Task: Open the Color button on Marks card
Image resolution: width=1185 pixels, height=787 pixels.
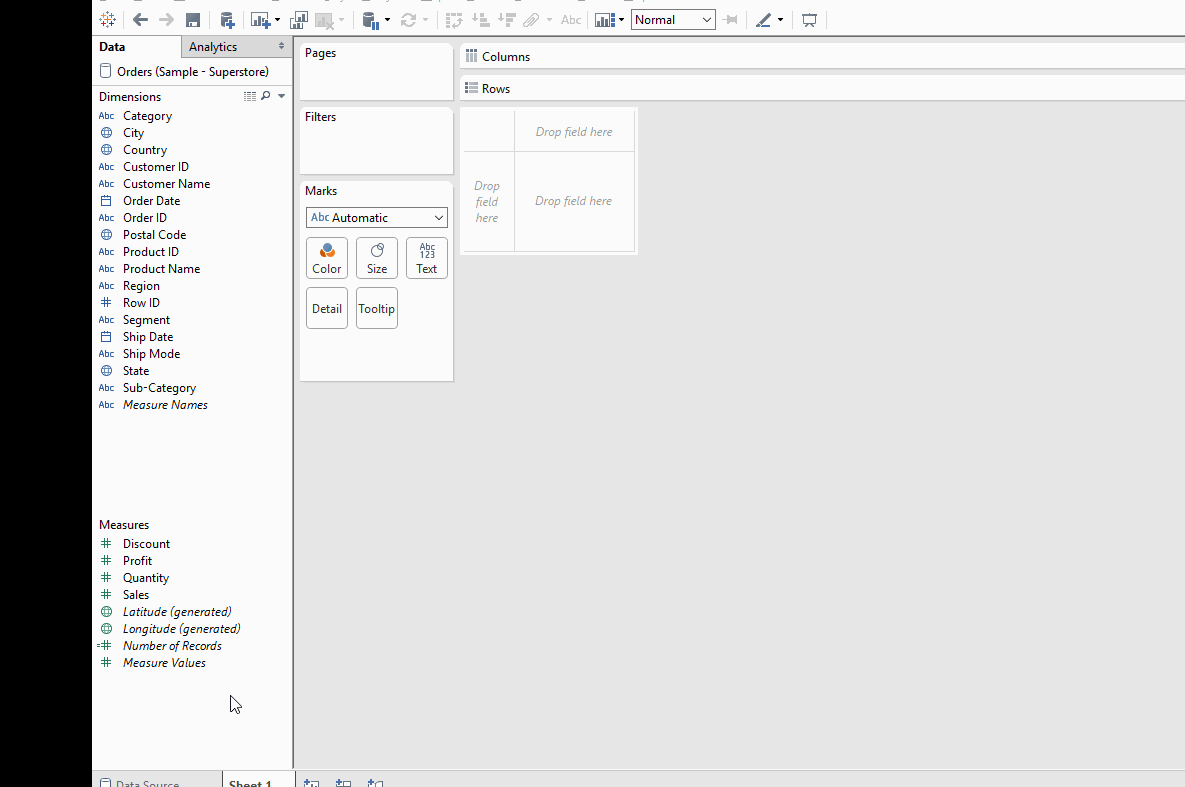Action: point(327,258)
